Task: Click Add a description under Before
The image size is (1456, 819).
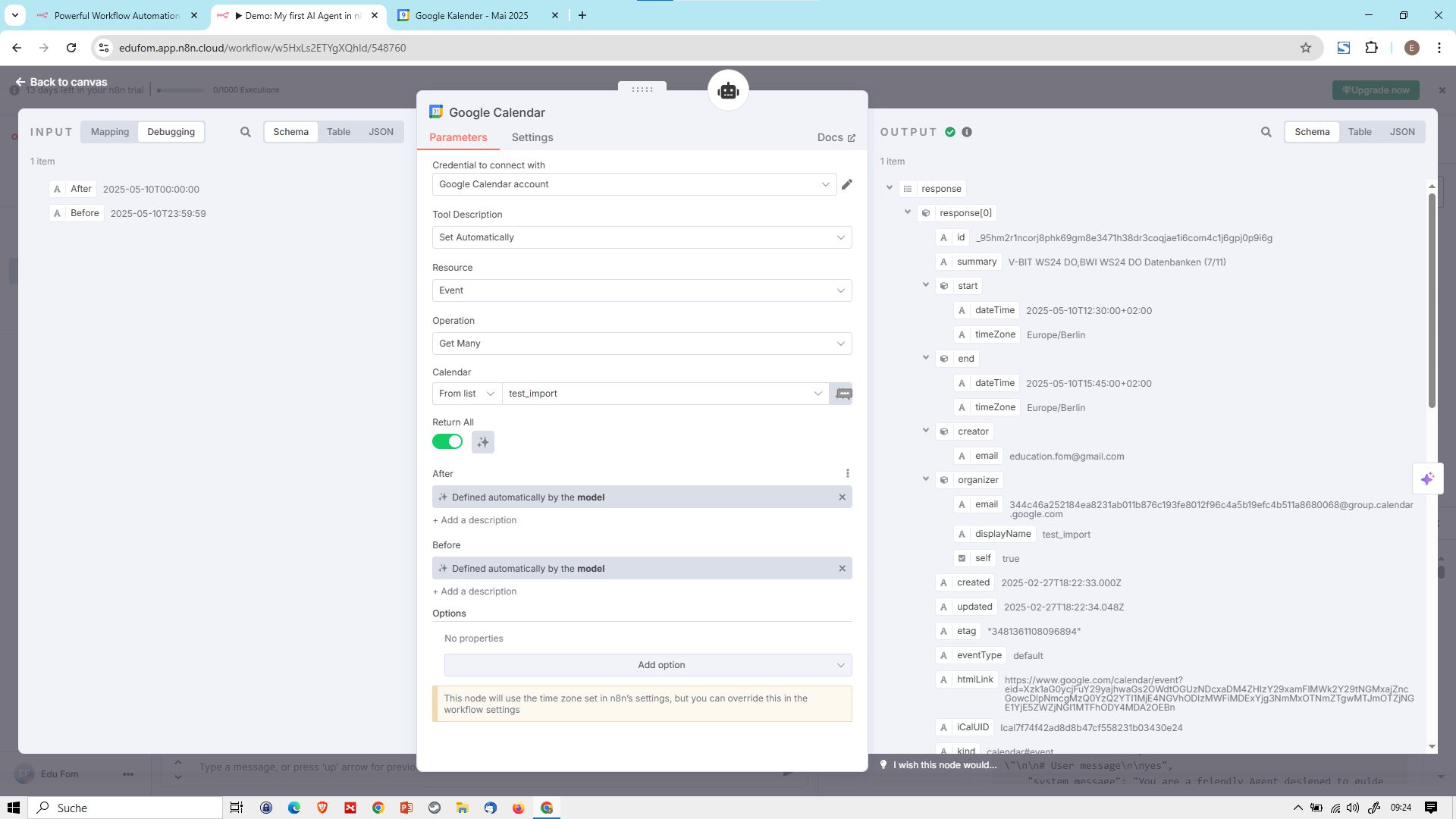Action: pos(475,591)
